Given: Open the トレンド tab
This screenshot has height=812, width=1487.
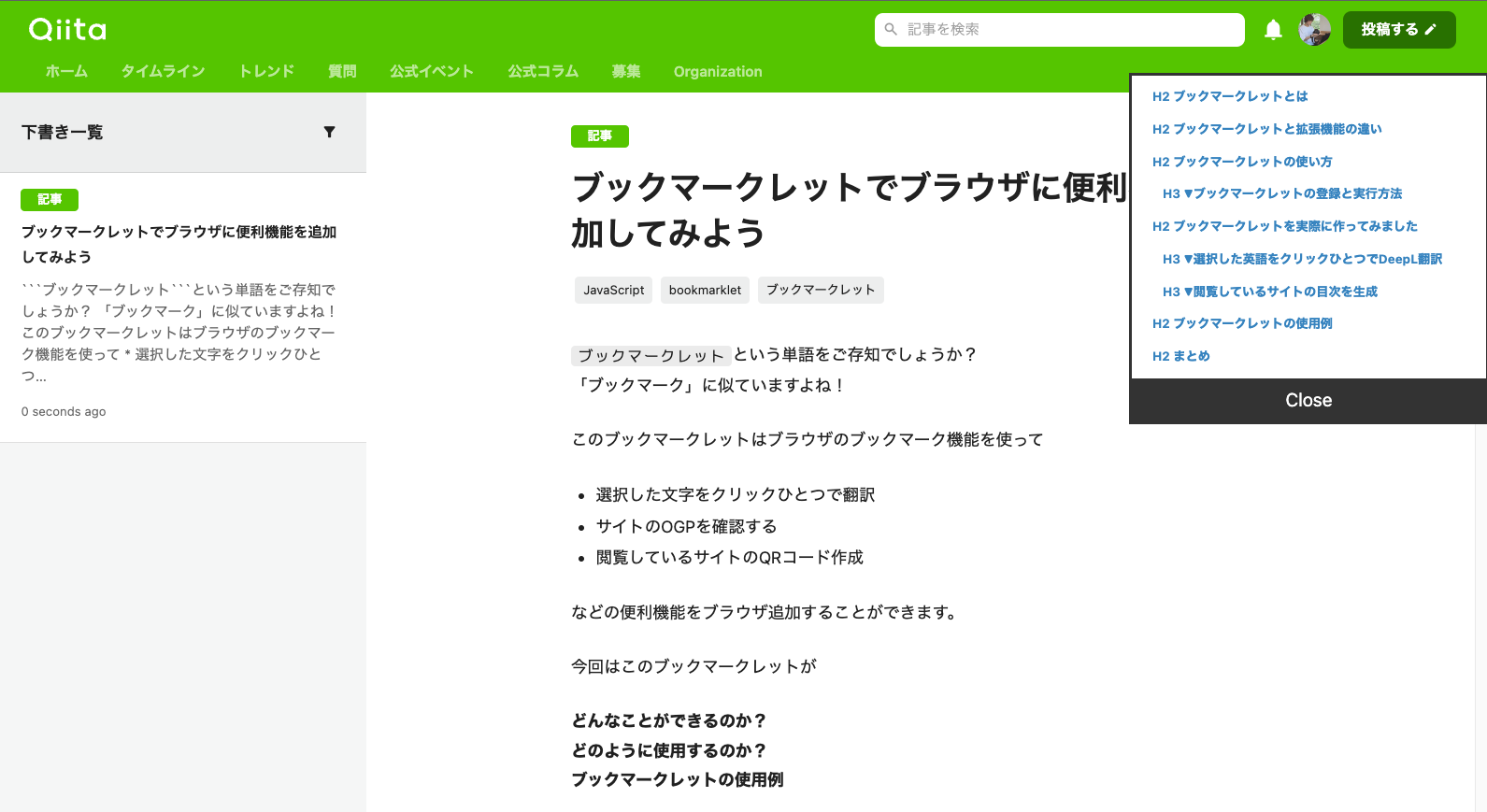Looking at the screenshot, I should click(266, 71).
